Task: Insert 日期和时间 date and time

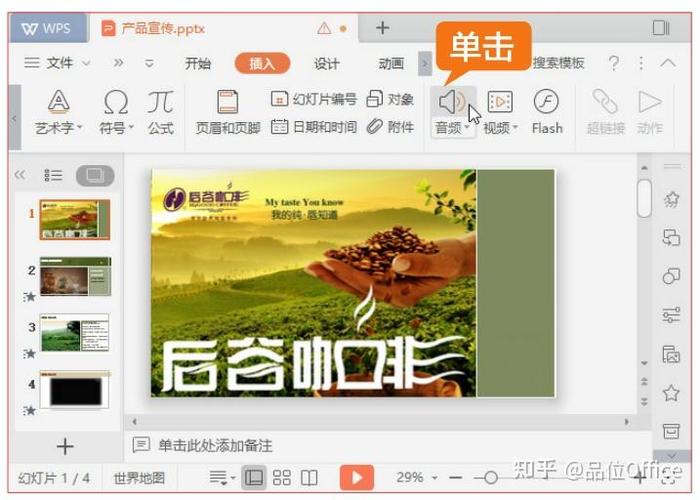Action: (x=314, y=127)
